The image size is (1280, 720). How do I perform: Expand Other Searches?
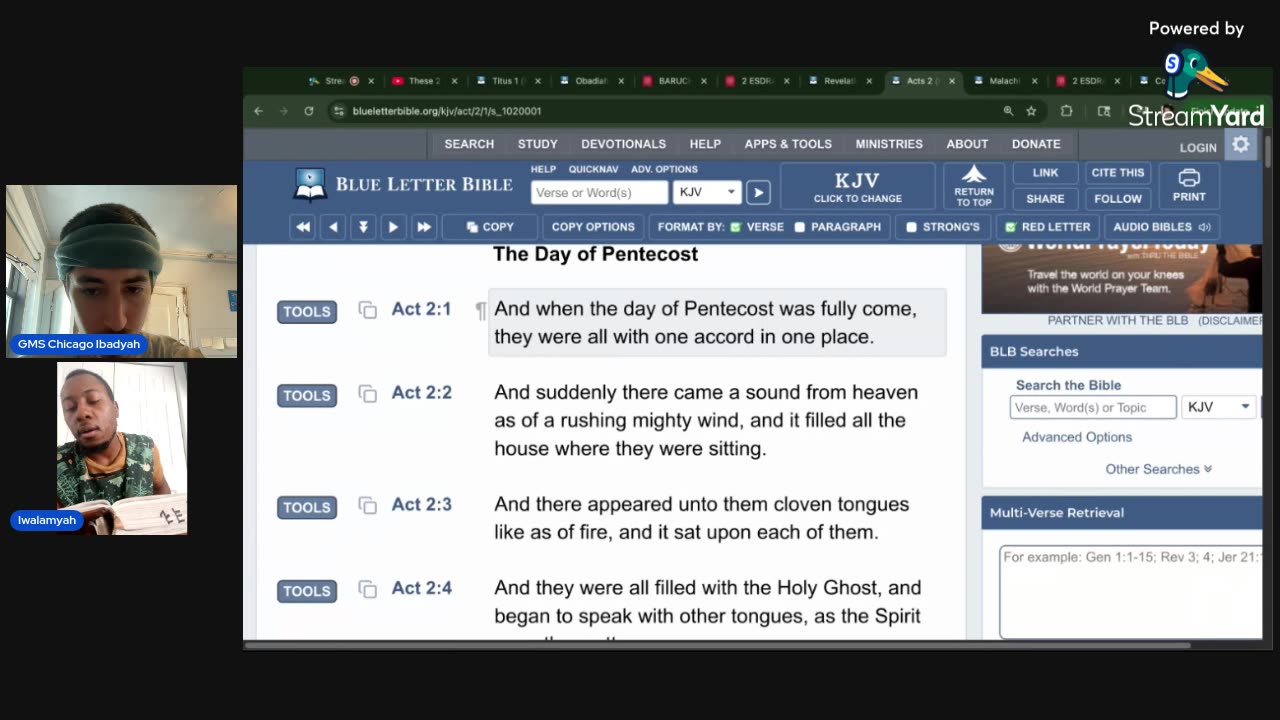1158,469
